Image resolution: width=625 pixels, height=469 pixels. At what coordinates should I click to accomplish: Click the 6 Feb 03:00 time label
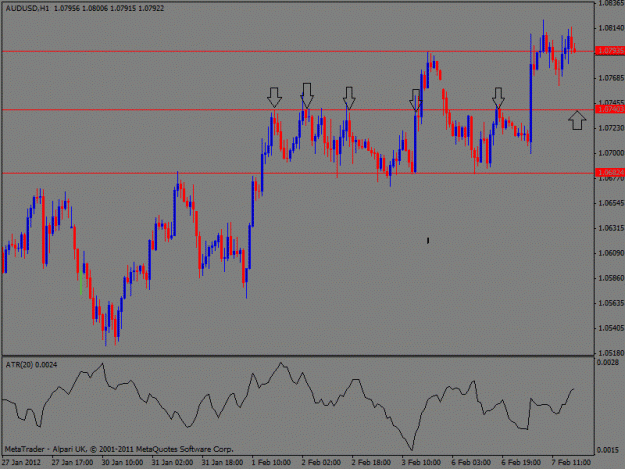pos(471,463)
